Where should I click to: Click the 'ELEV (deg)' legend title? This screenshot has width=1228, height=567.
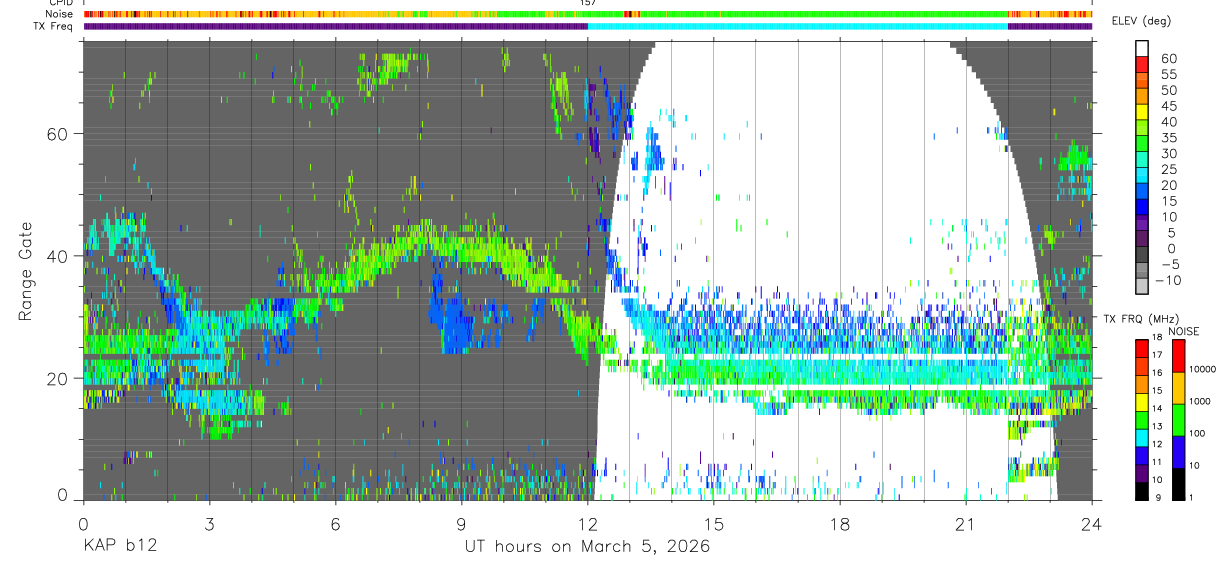pos(1142,21)
